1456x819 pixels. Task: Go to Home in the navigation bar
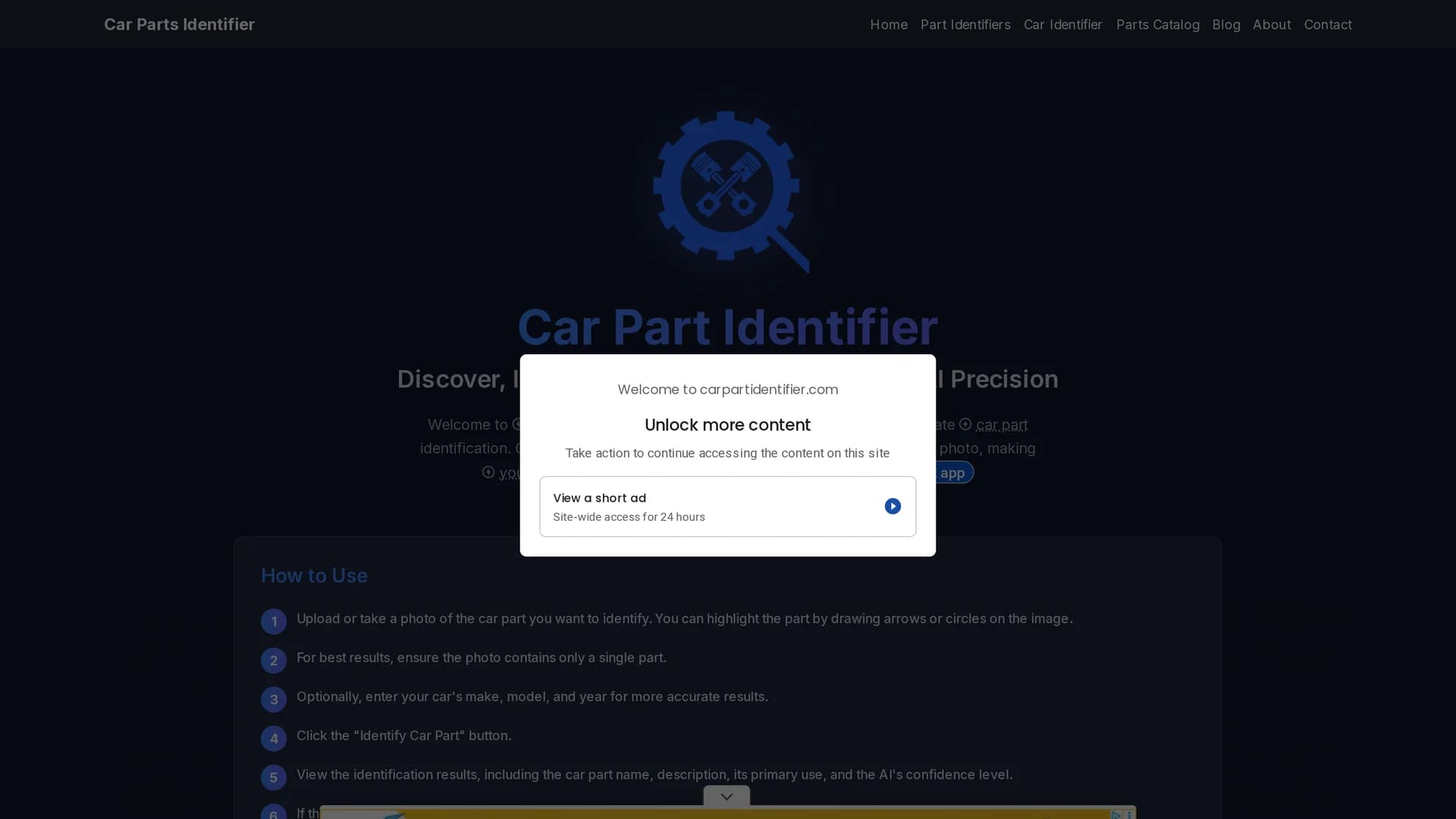click(889, 24)
